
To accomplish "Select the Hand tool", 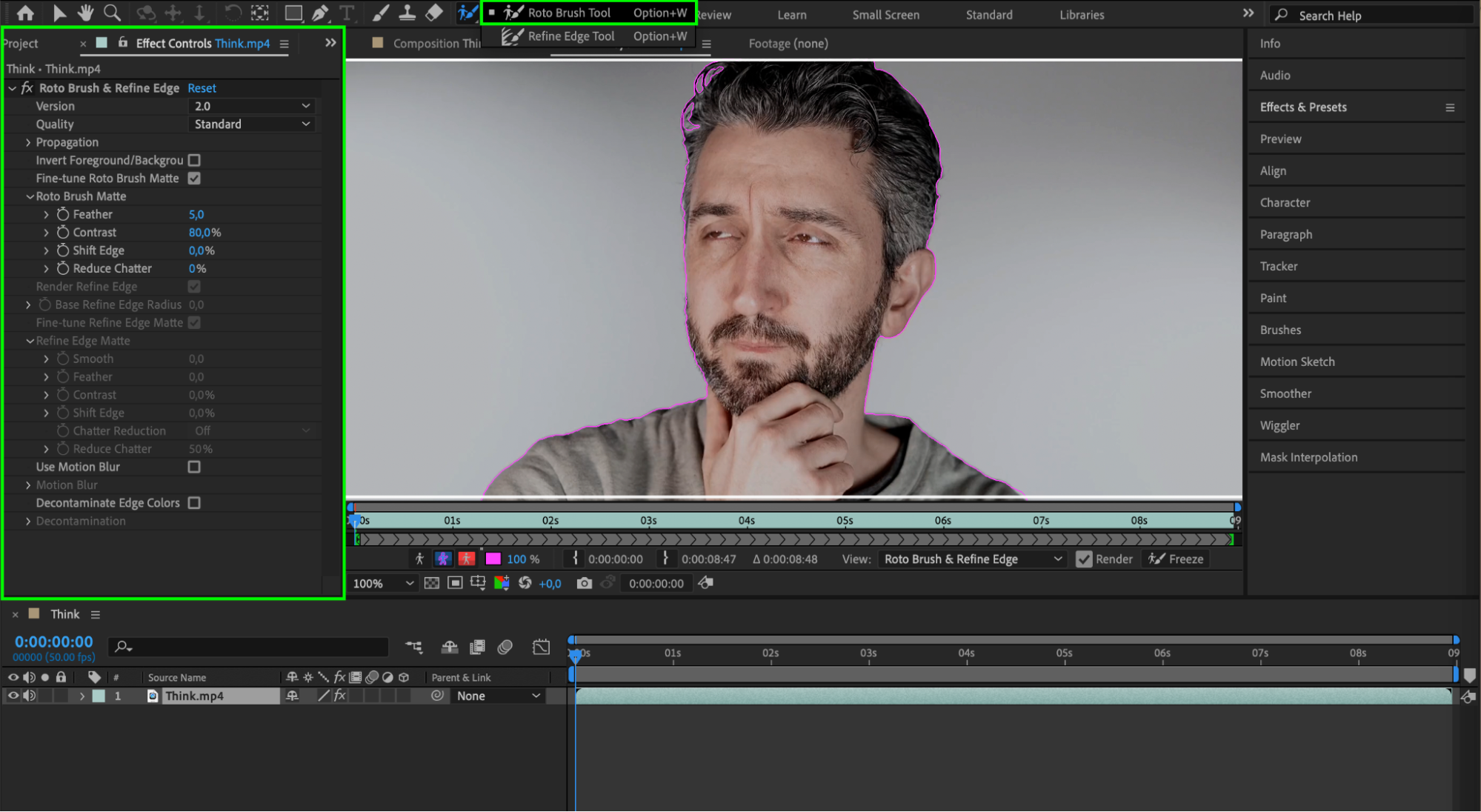I will tap(85, 13).
